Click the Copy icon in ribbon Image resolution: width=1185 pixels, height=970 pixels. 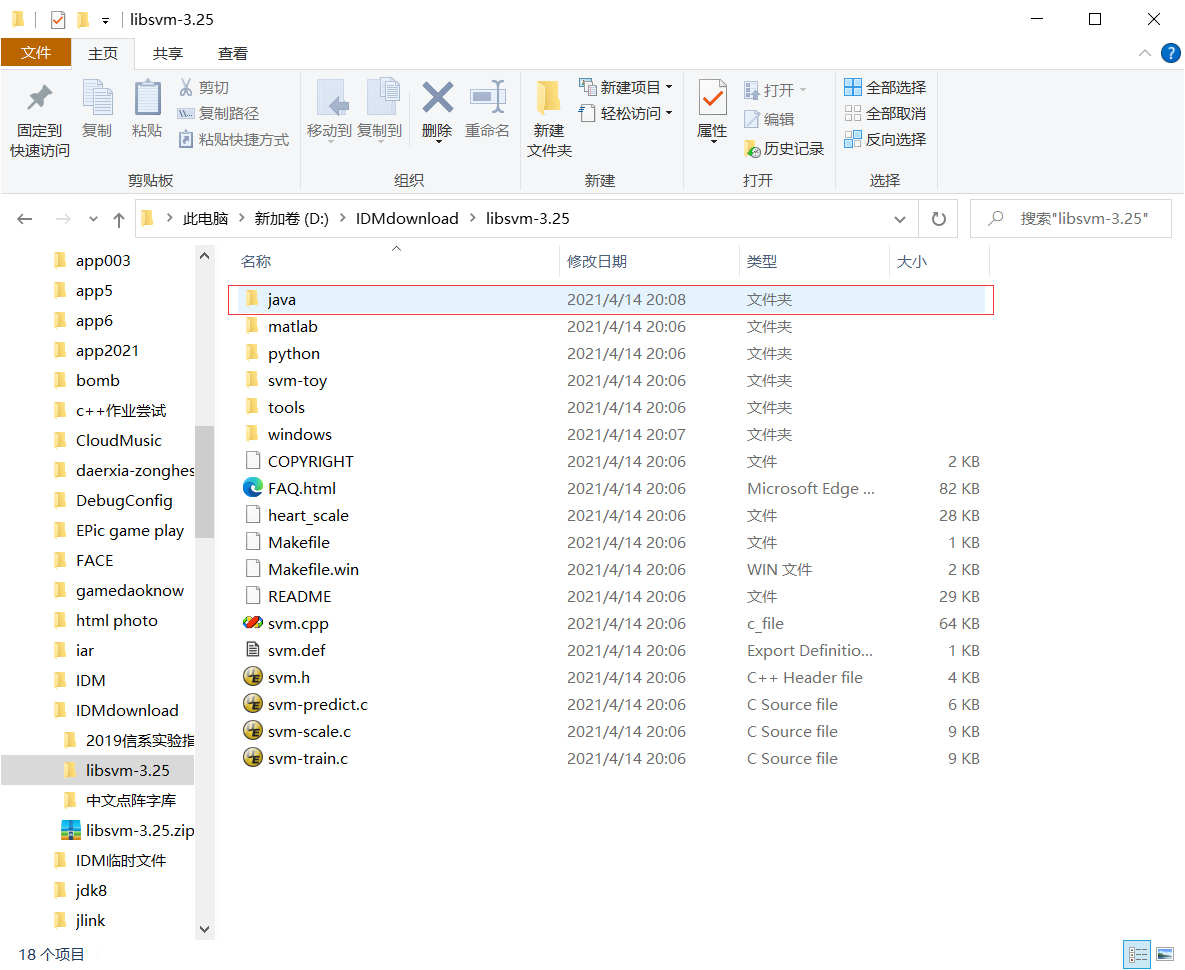pyautogui.click(x=97, y=97)
